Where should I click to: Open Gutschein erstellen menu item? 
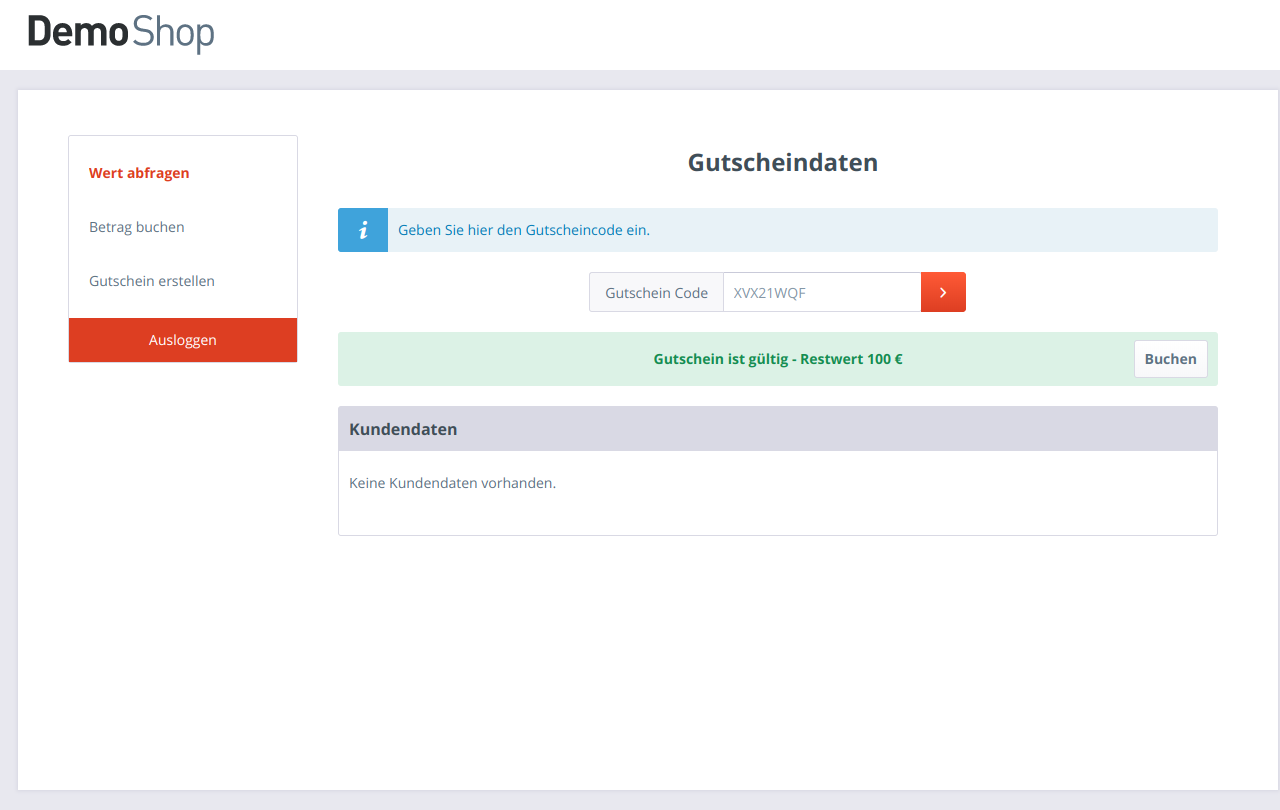pyautogui.click(x=152, y=281)
